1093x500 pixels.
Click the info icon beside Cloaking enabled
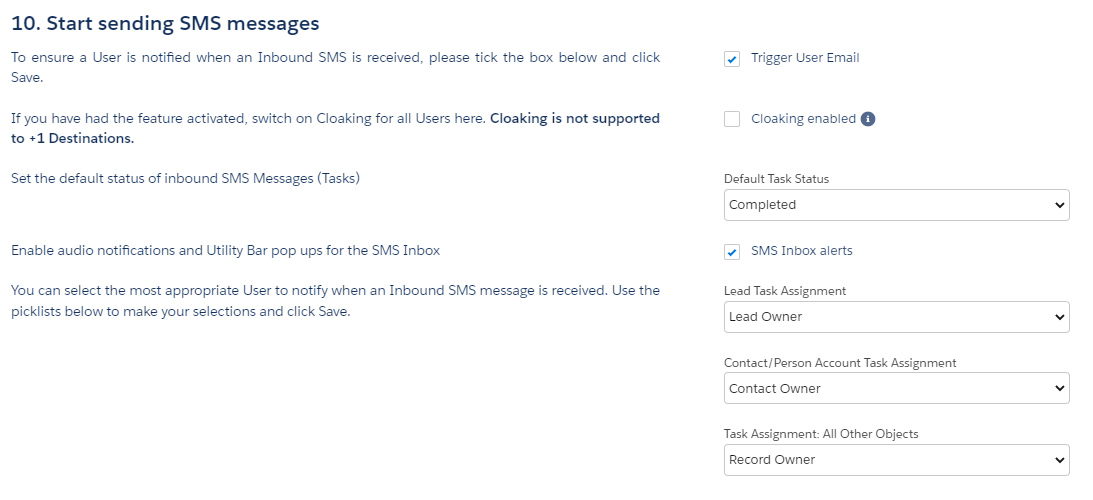tap(868, 119)
